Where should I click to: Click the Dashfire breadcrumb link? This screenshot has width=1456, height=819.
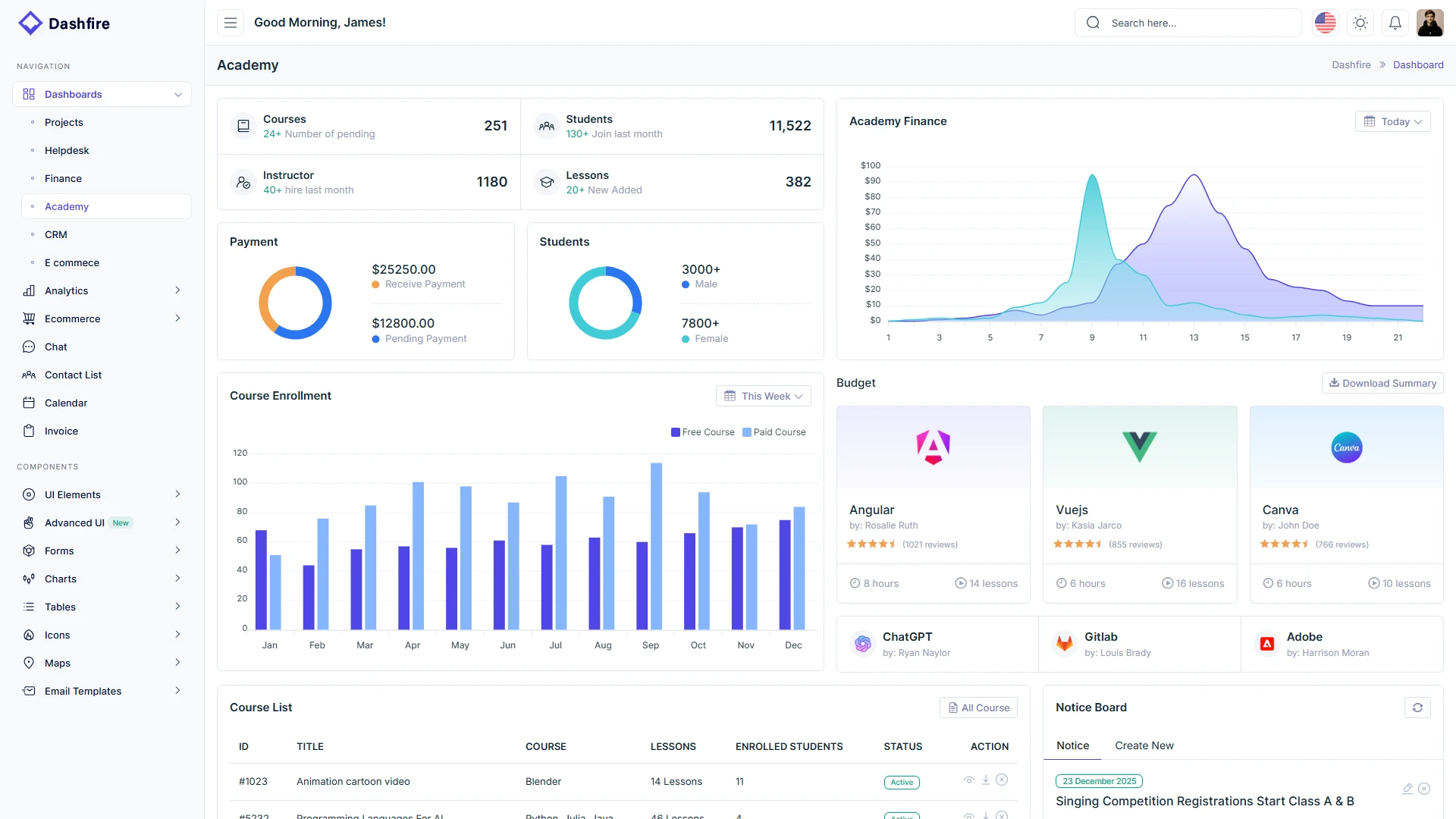click(1351, 64)
